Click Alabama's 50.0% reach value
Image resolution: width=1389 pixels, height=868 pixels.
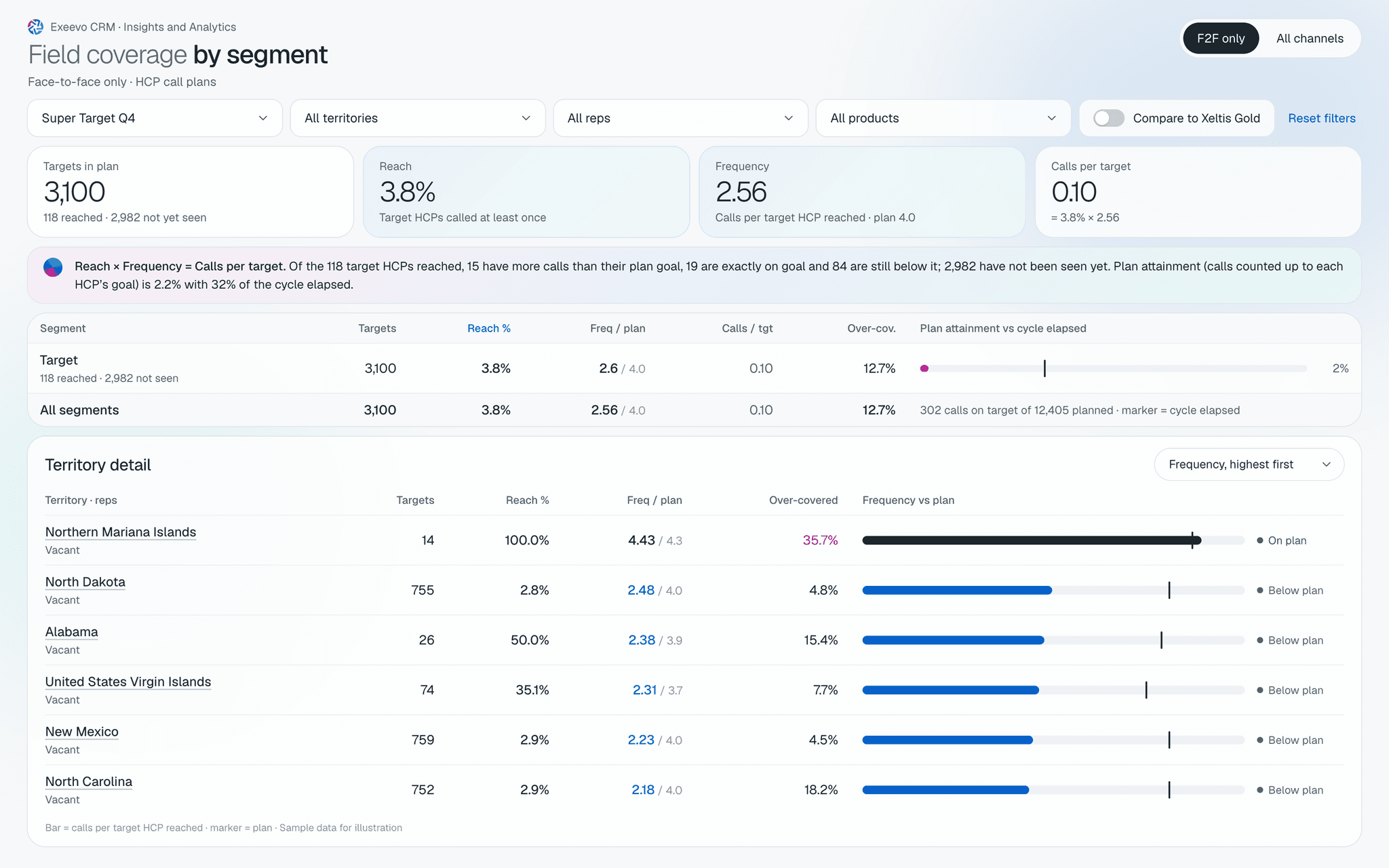(x=530, y=640)
